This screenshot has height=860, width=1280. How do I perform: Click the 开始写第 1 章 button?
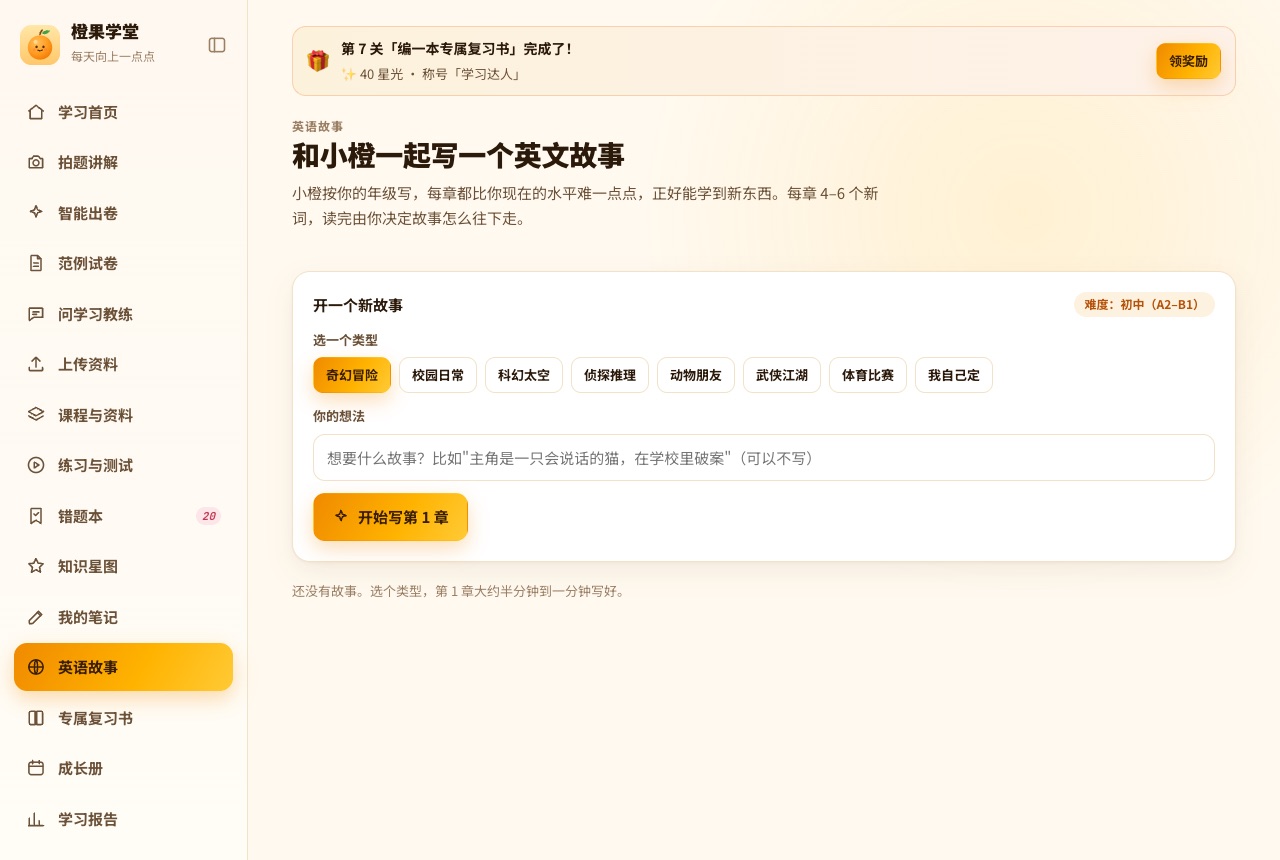point(390,517)
